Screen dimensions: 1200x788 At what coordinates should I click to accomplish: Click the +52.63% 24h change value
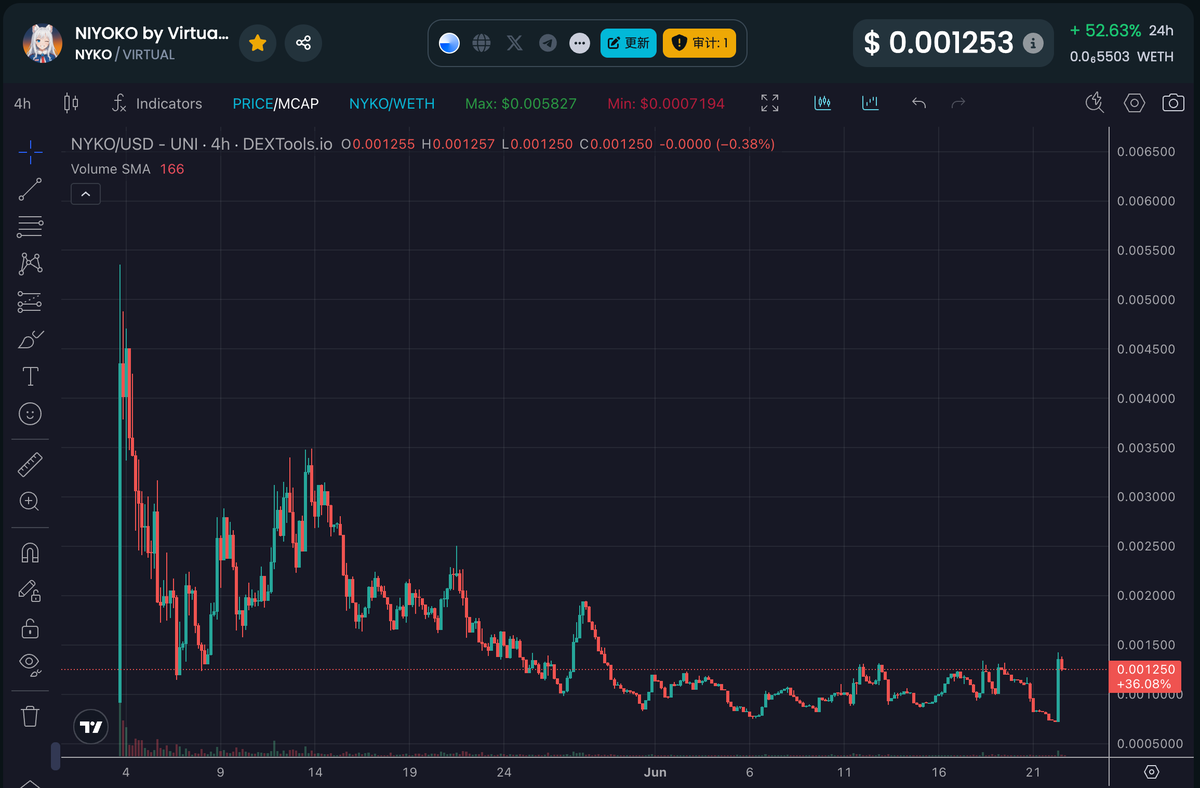pyautogui.click(x=1104, y=30)
